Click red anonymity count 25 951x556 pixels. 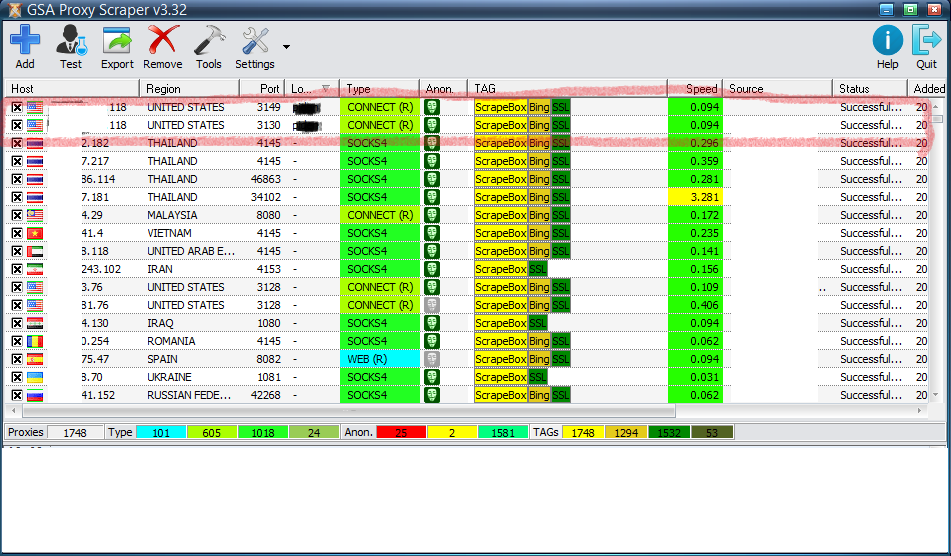[x=401, y=432]
